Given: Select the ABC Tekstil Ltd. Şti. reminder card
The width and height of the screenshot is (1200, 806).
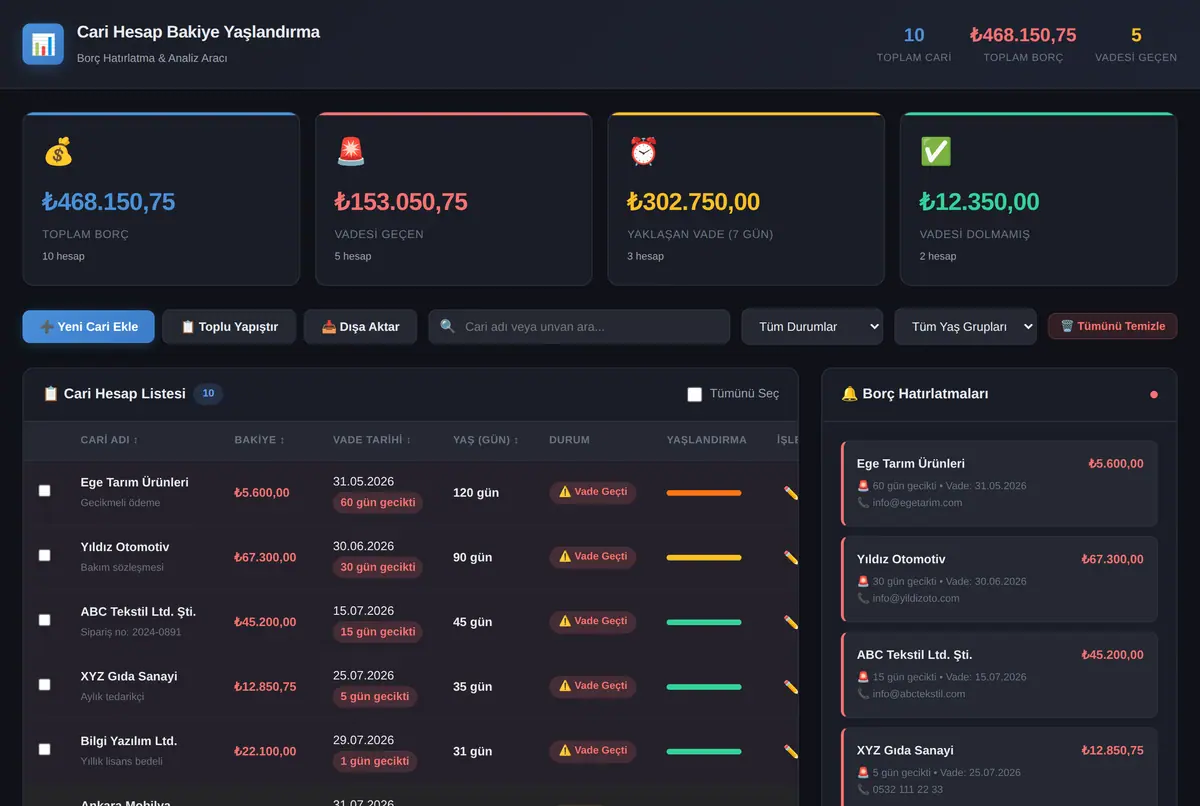Looking at the screenshot, I should [x=1000, y=675].
